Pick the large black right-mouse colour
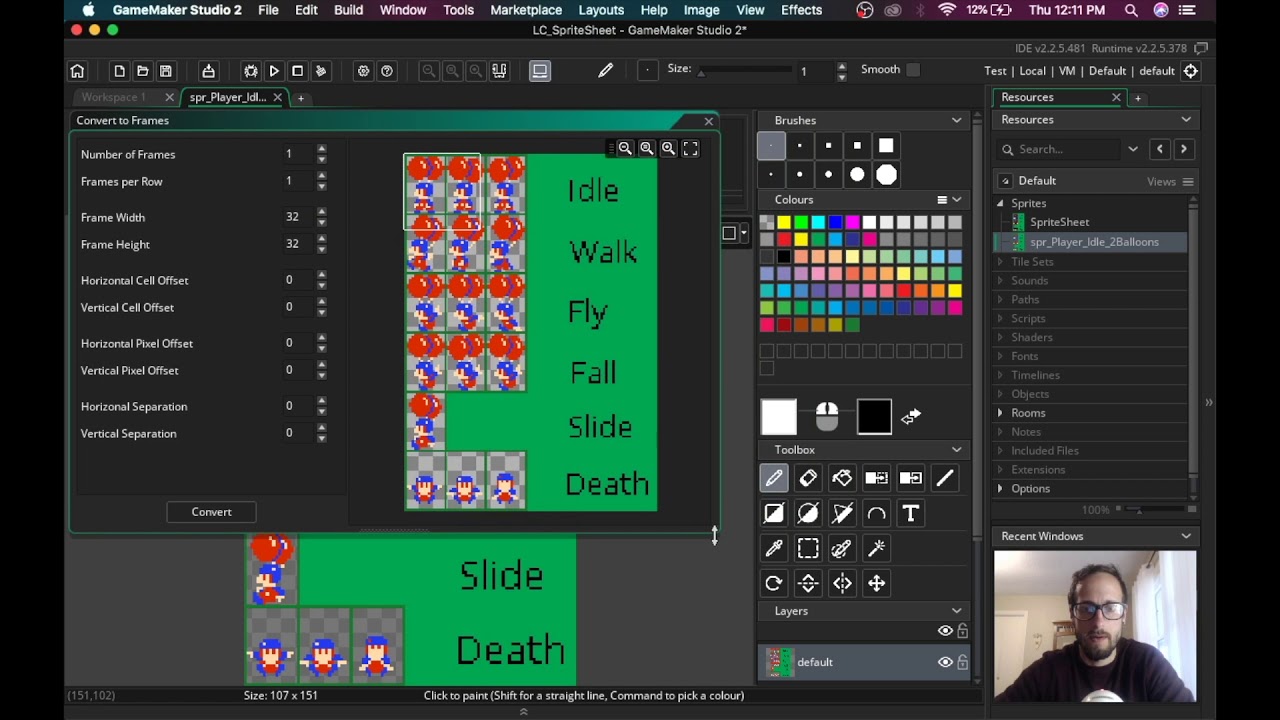This screenshot has height=720, width=1280. [x=874, y=417]
